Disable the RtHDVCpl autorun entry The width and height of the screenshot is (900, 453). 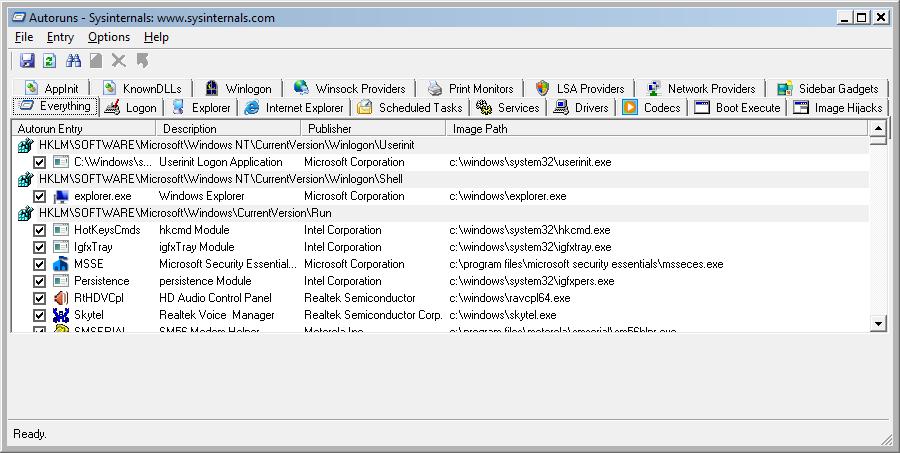coord(39,298)
